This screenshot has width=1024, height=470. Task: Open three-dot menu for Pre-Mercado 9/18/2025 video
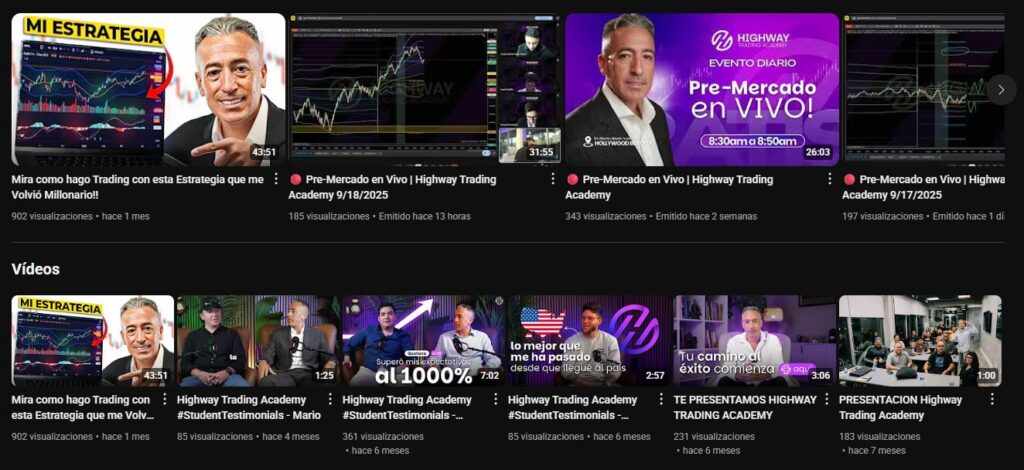pyautogui.click(x=552, y=179)
